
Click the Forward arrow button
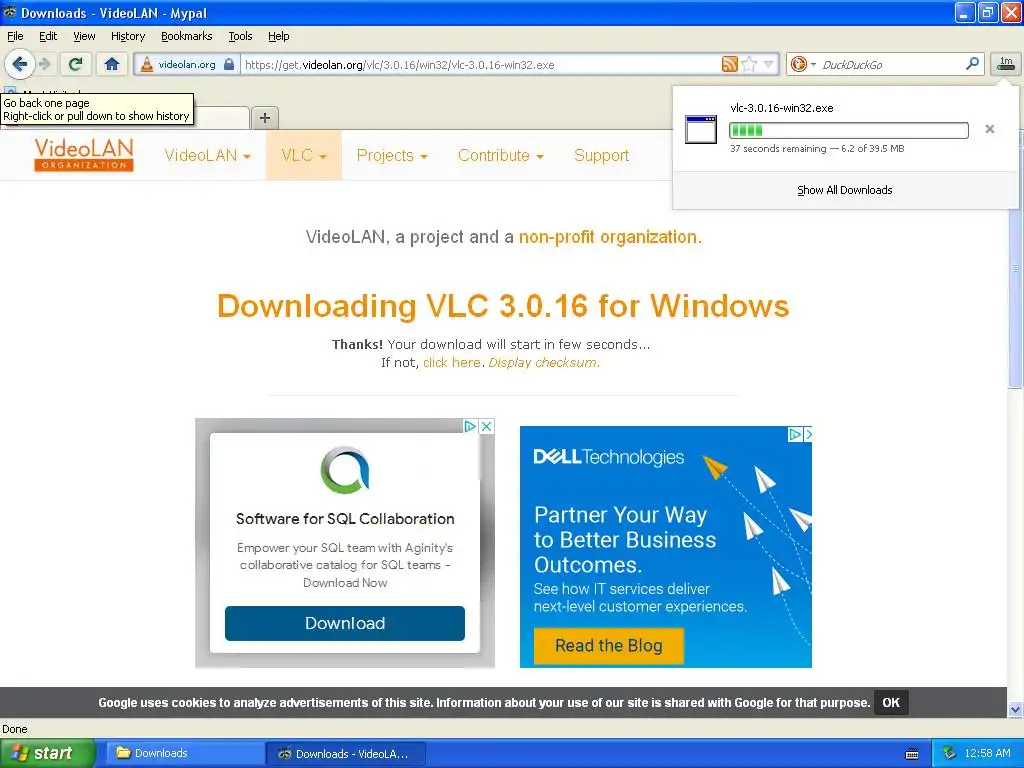coord(44,64)
